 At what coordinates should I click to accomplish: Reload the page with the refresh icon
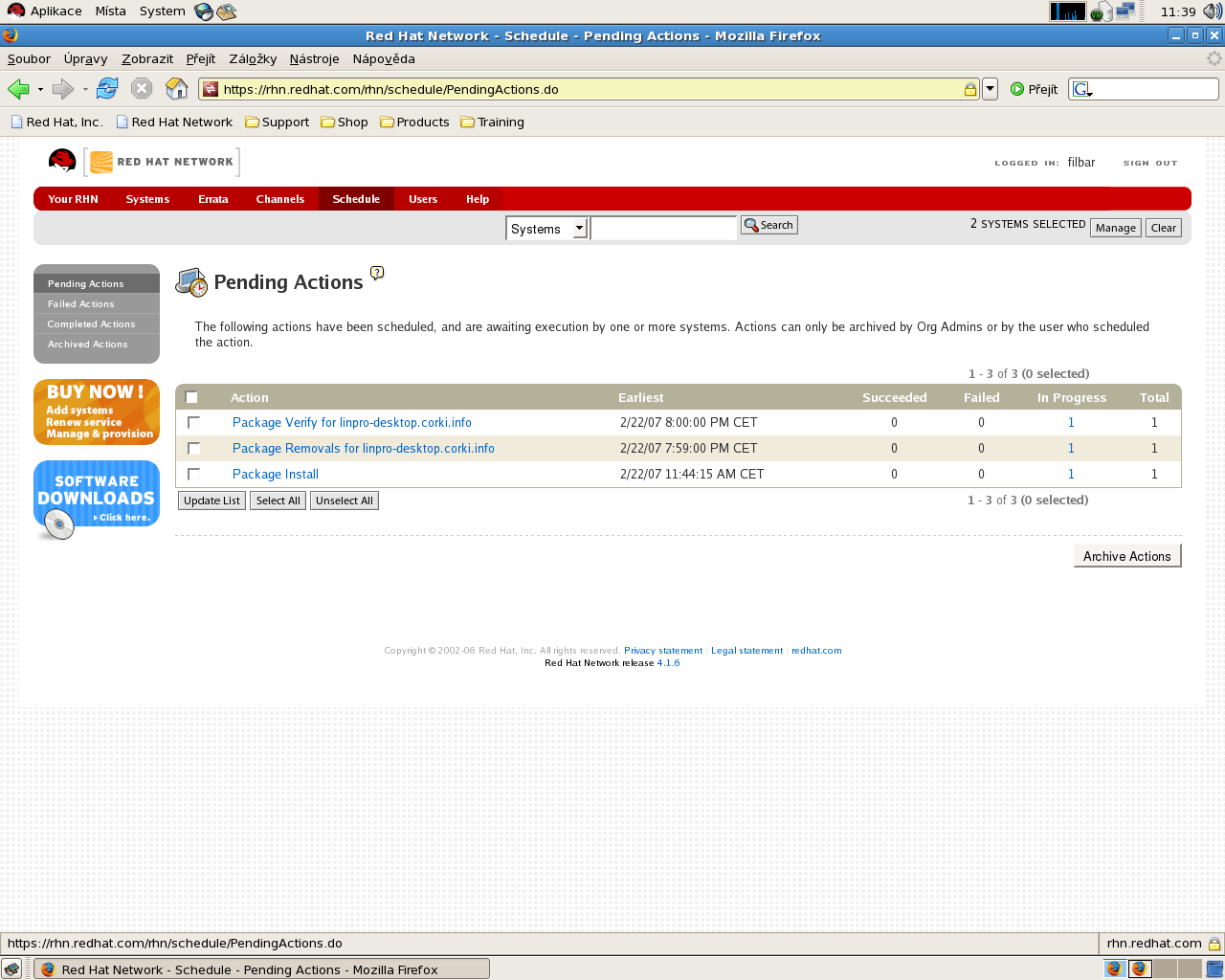[x=107, y=89]
